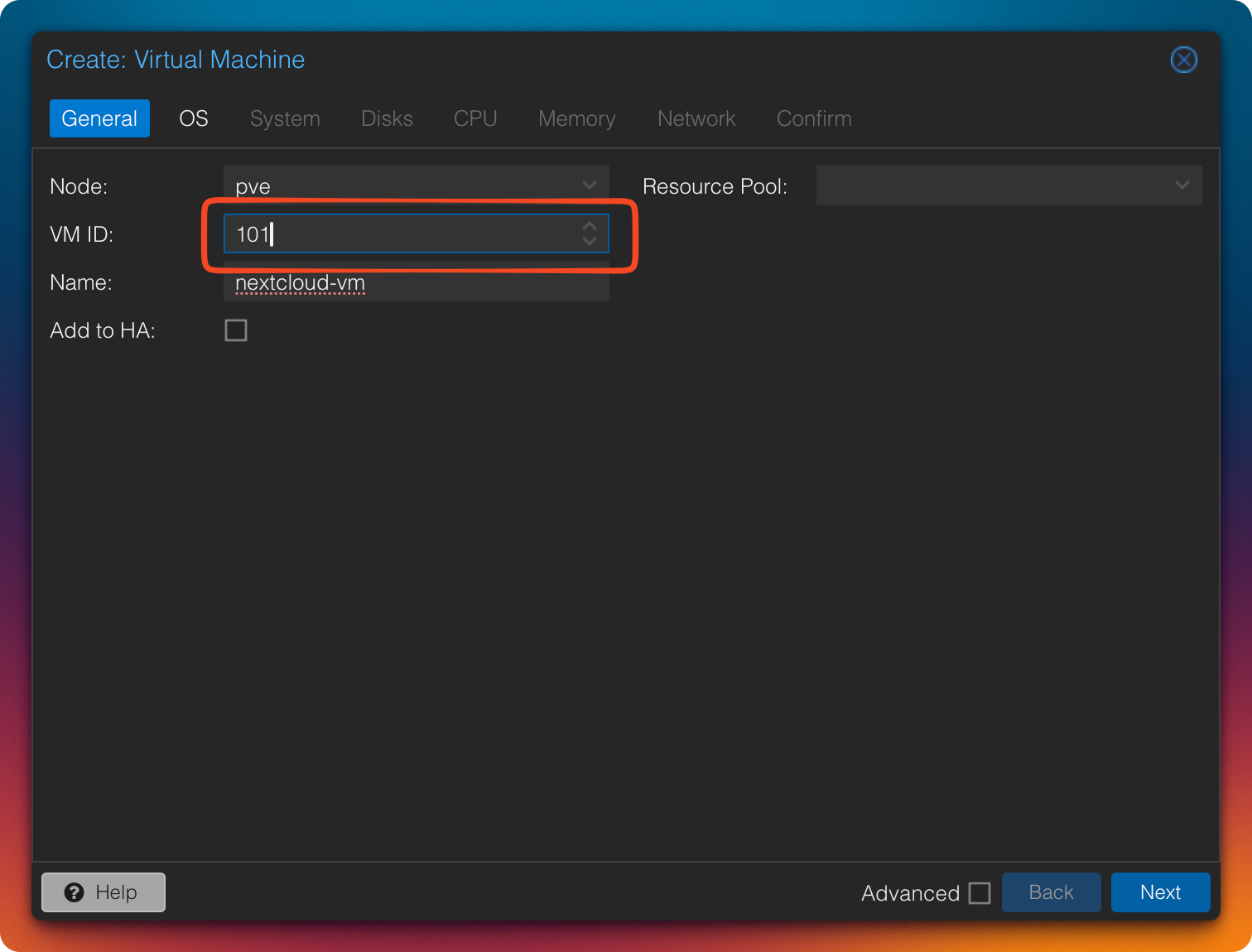Click the Name field containing nextcloud-vm
This screenshot has height=952, width=1252.
click(416, 283)
